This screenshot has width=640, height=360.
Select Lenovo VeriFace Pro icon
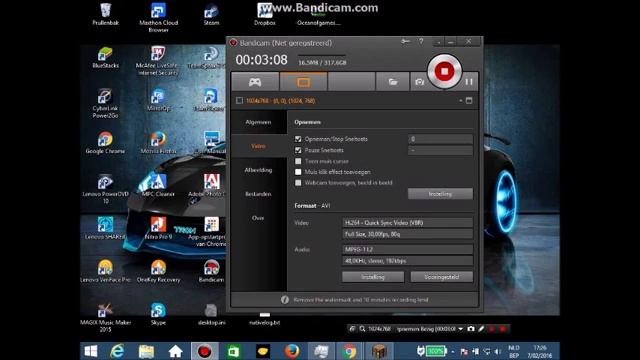105,271
